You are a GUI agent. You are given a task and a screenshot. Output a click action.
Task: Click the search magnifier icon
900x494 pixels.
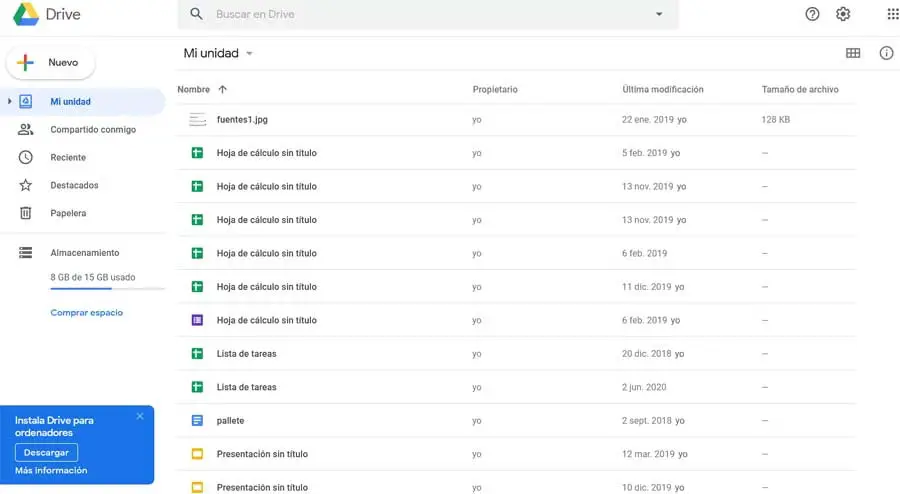tap(196, 14)
